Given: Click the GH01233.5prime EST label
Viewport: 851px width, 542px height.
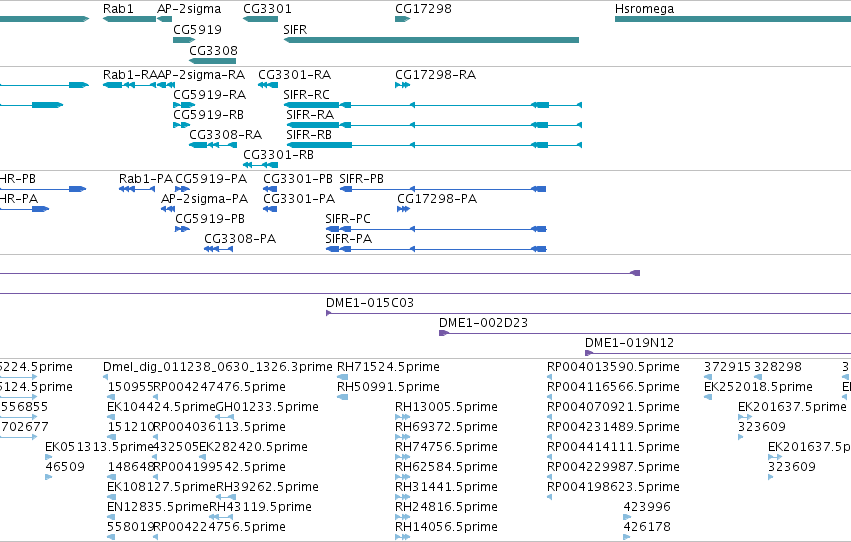Looking at the screenshot, I should click(267, 407).
